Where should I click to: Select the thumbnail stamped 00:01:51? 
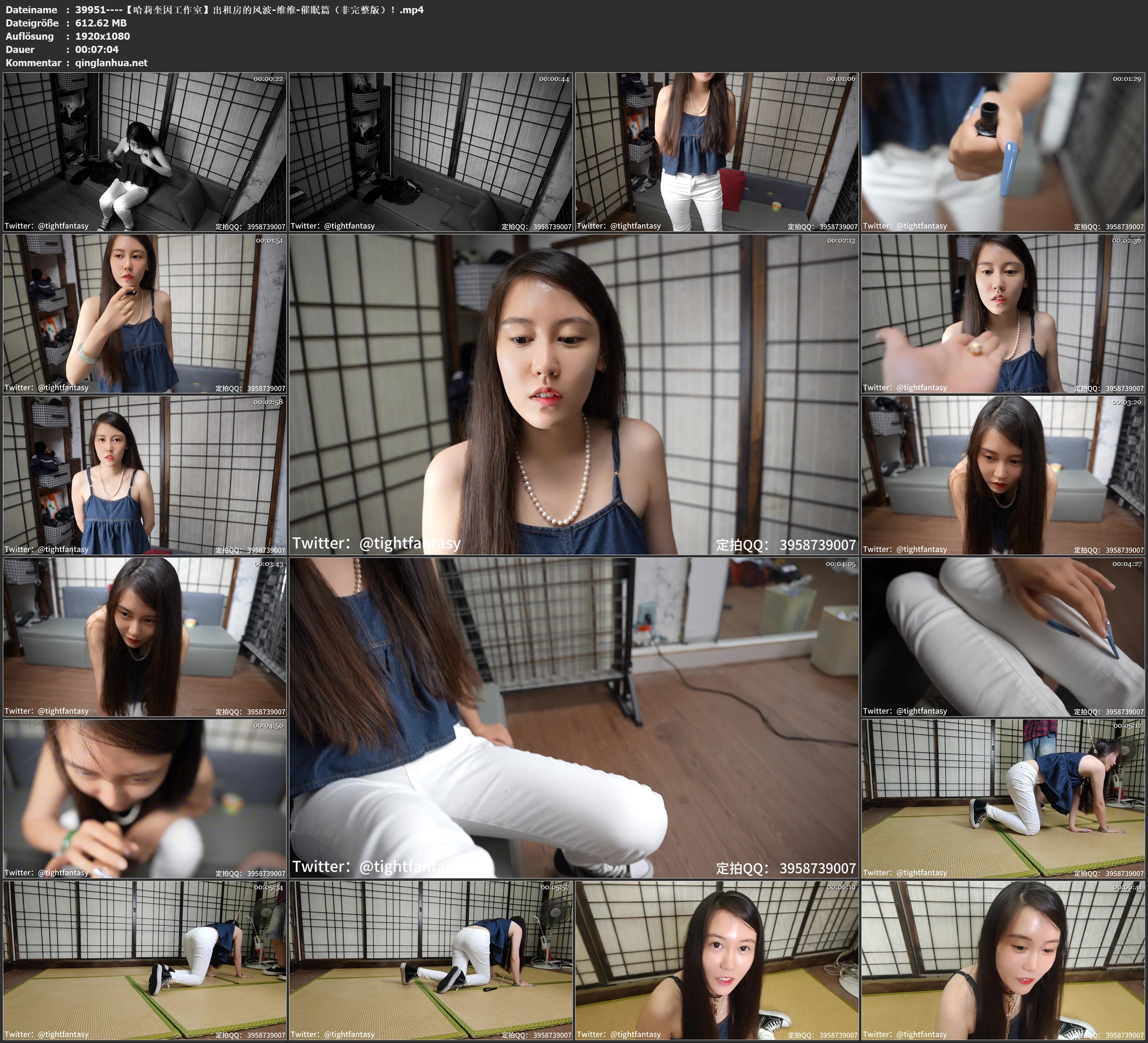145,313
